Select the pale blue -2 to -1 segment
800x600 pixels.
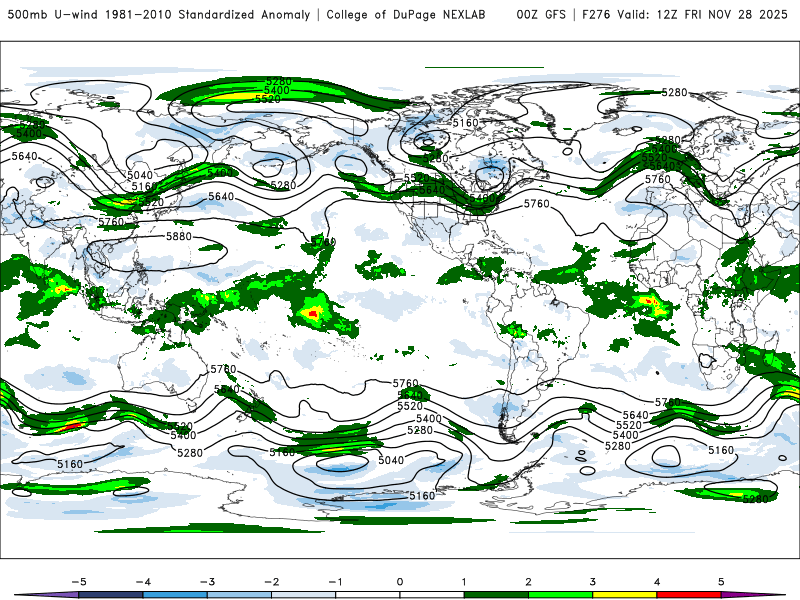click(304, 595)
